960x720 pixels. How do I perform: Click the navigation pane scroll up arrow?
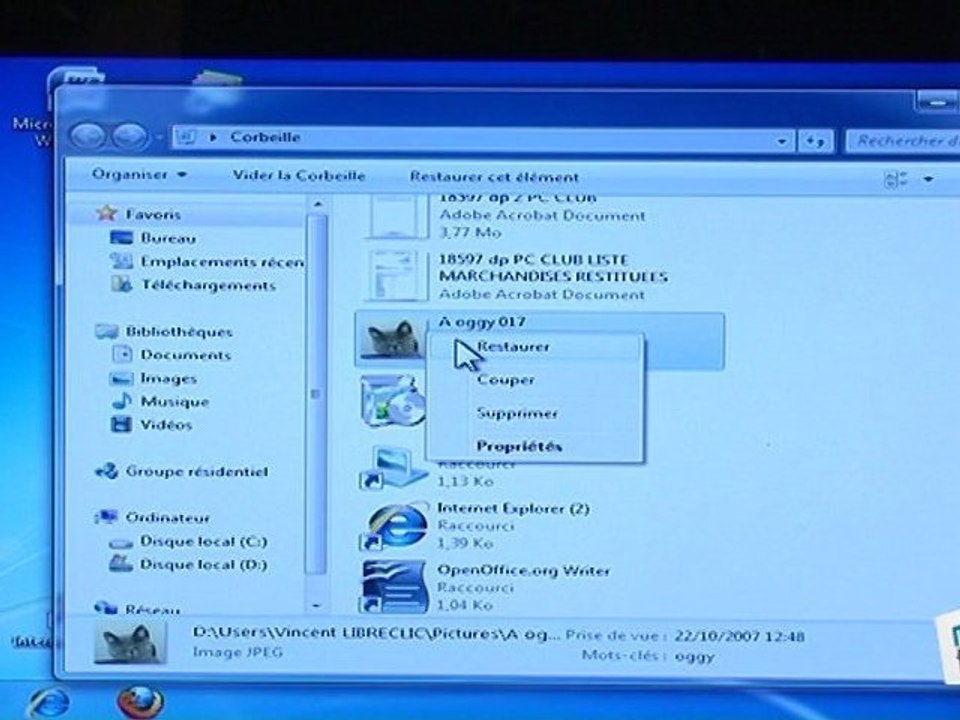point(317,203)
